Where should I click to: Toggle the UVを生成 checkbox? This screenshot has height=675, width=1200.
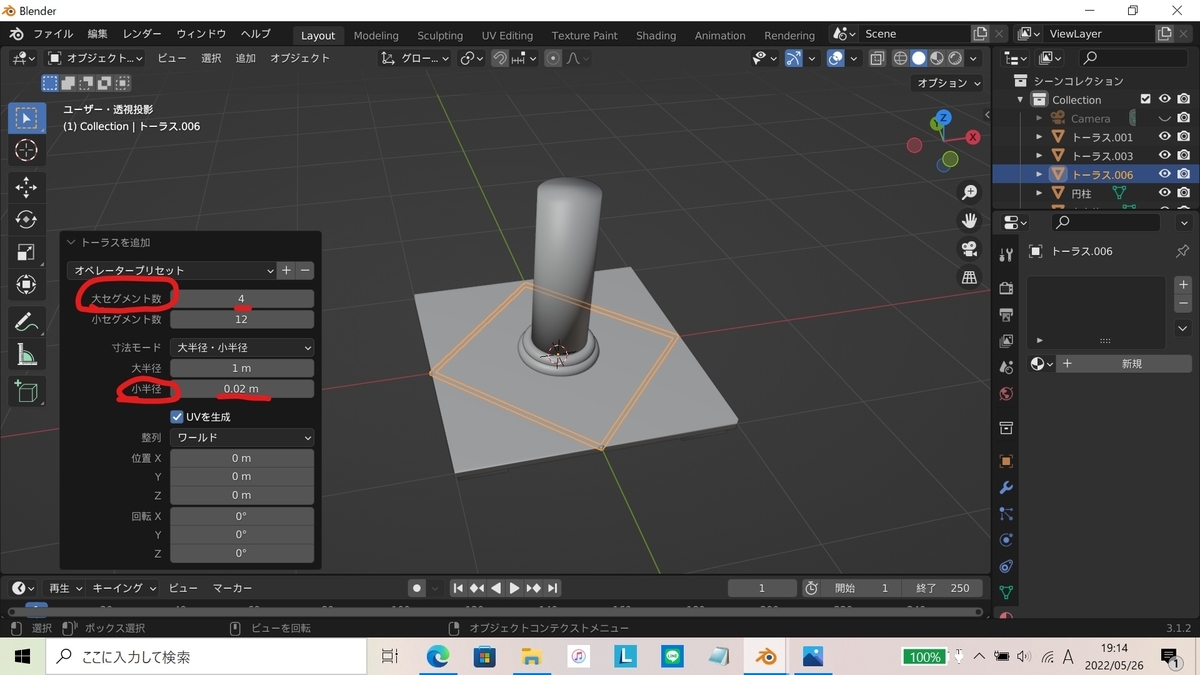coord(177,416)
